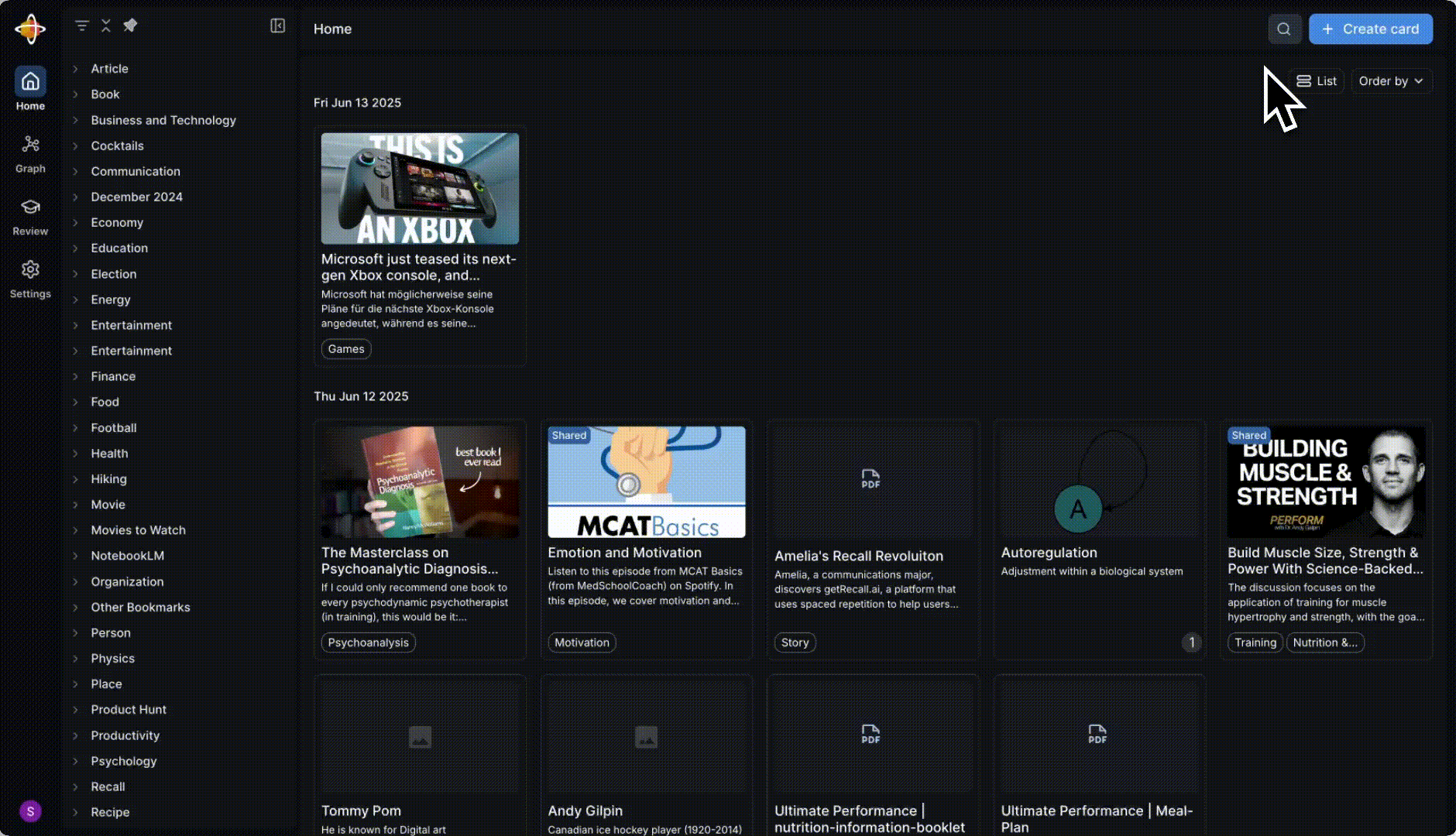Click the Motivation tag chip
This screenshot has width=1456, height=836.
pyautogui.click(x=582, y=642)
